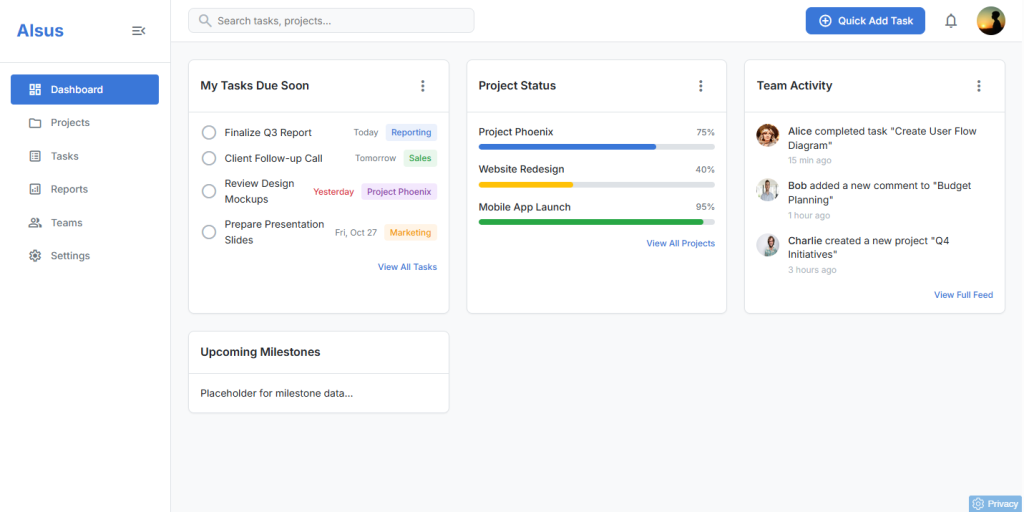The height and width of the screenshot is (512, 1024).
Task: Open the View All Projects link
Action: (680, 243)
